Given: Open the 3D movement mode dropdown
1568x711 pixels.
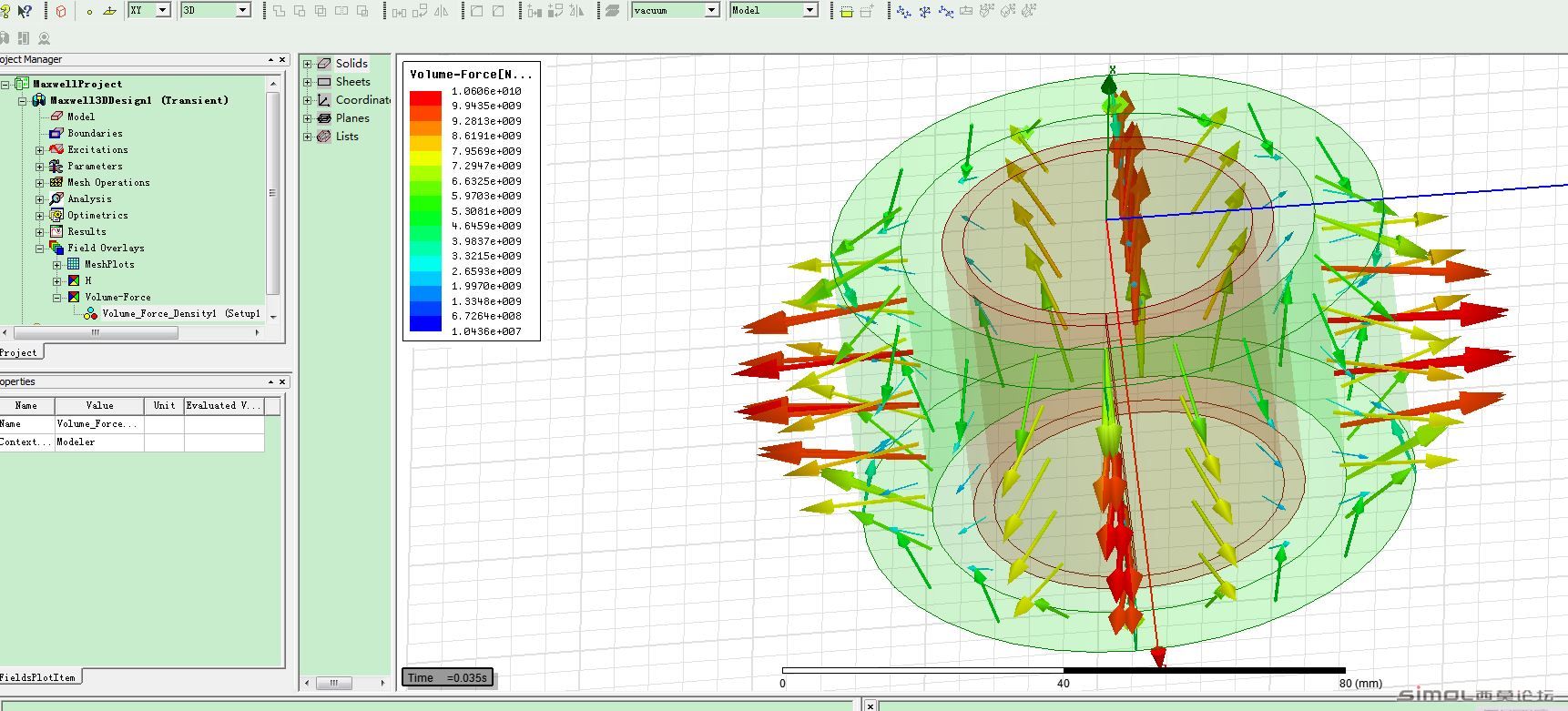Looking at the screenshot, I should click(x=243, y=10).
